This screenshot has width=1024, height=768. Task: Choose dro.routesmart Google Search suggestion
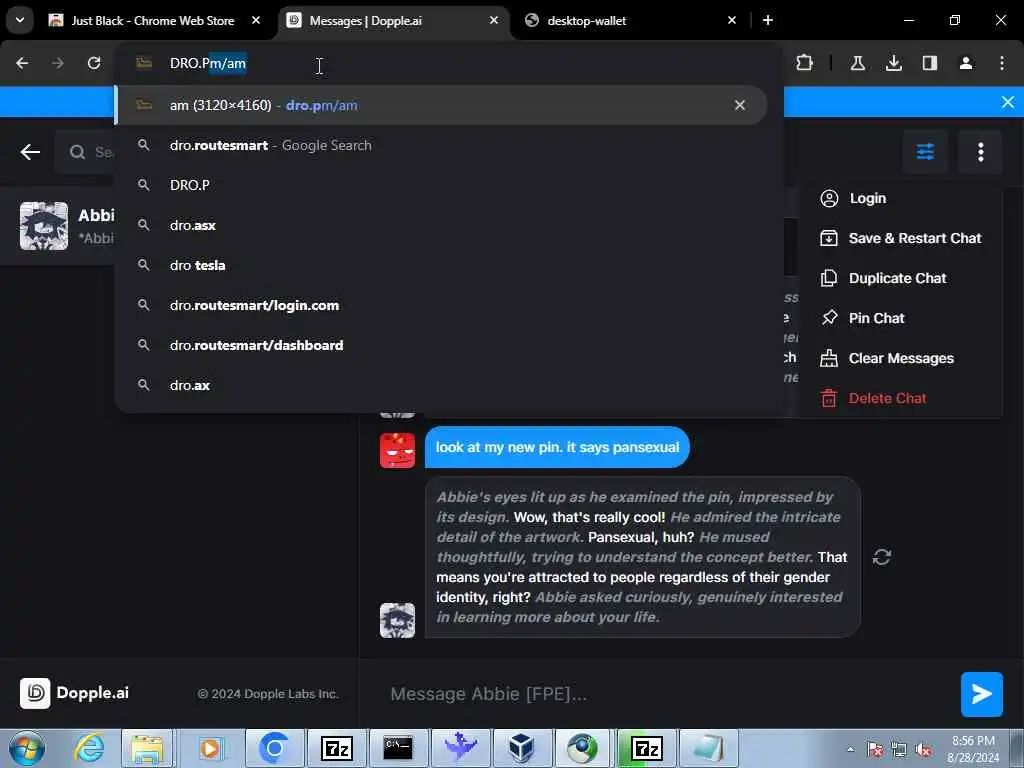(440, 145)
